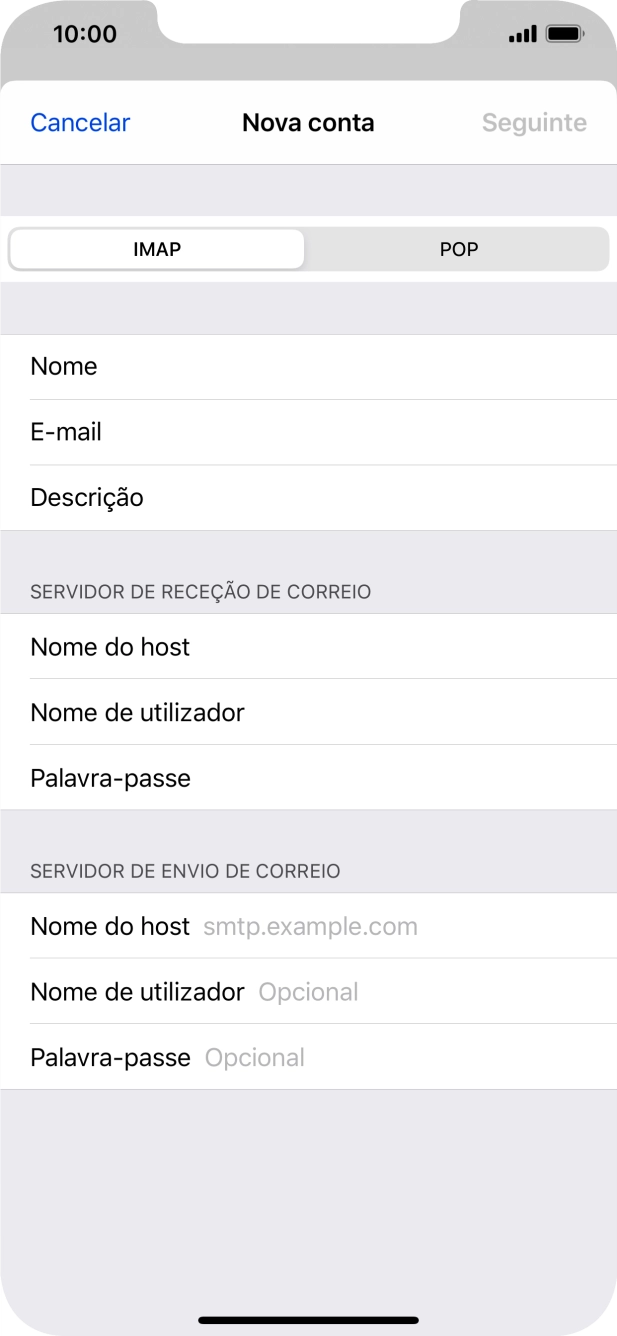Select the 10:00 clock display
The height and width of the screenshot is (1336, 617).
85,33
